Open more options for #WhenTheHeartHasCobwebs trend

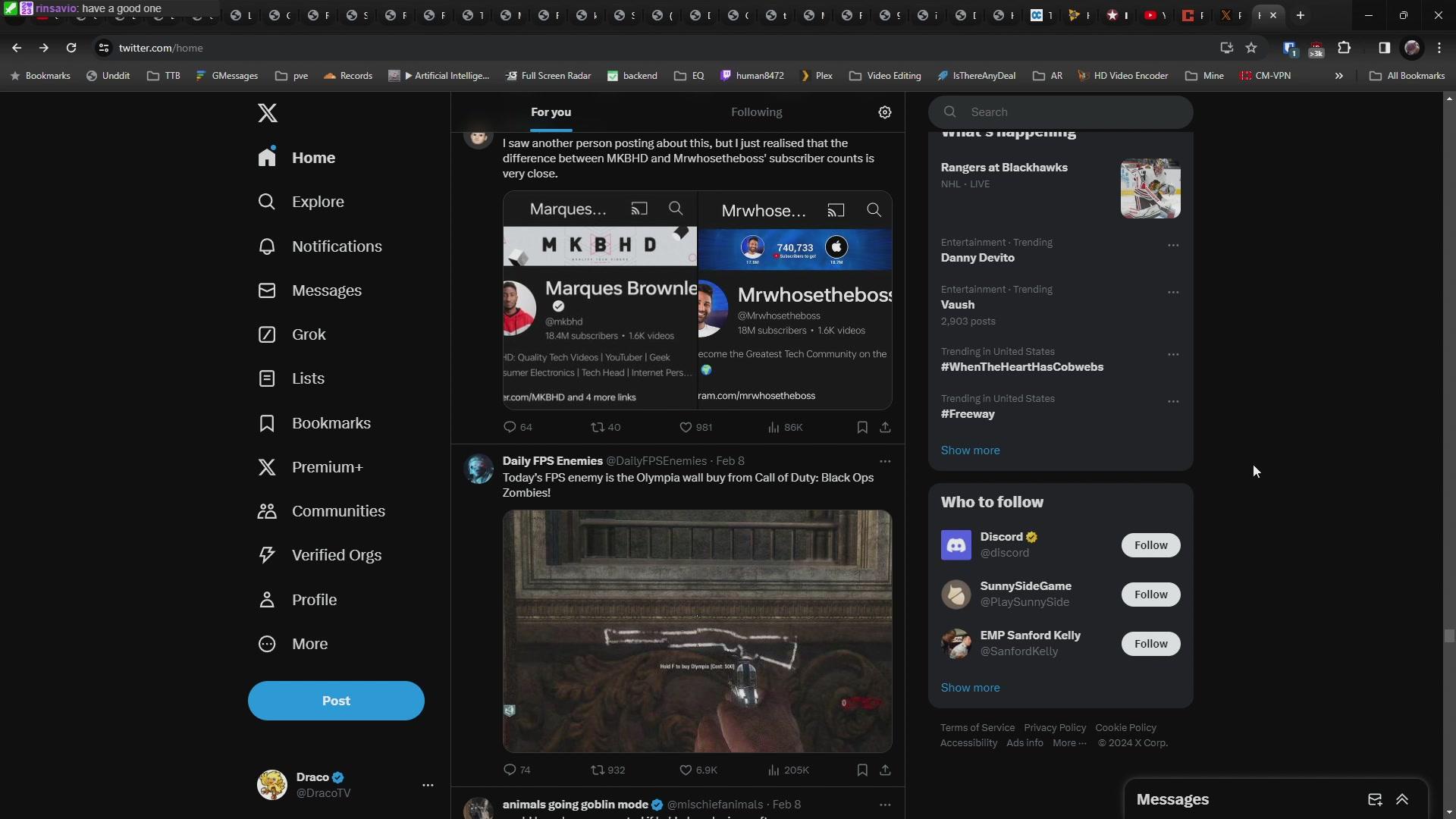(1173, 354)
